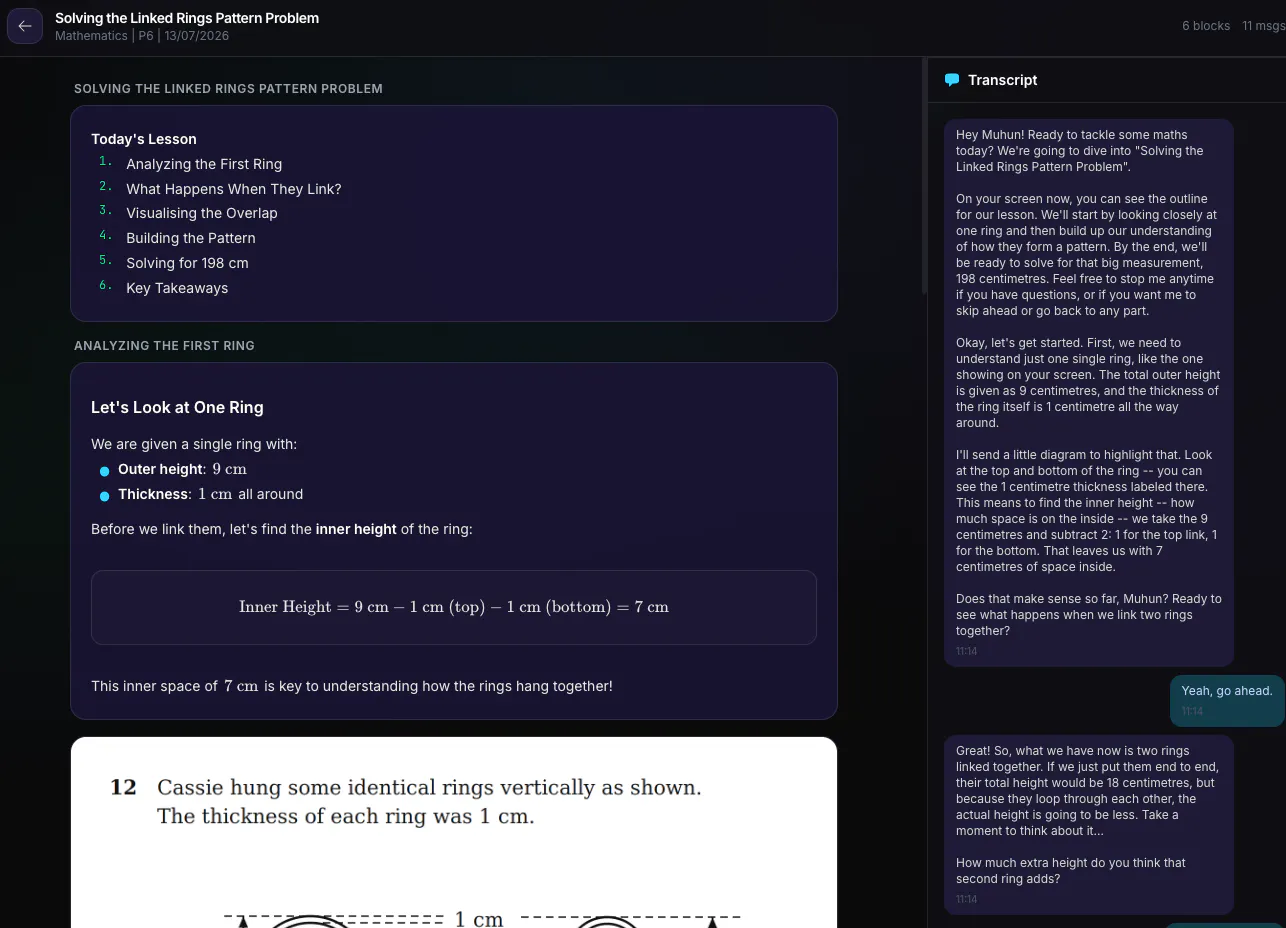The width and height of the screenshot is (1286, 928).
Task: Click the 'Today's Lesson' heading
Action: click(x=144, y=139)
